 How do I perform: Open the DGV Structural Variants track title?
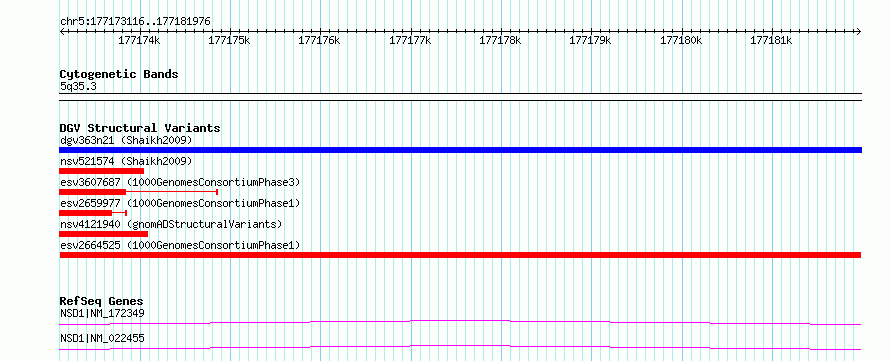(x=140, y=128)
